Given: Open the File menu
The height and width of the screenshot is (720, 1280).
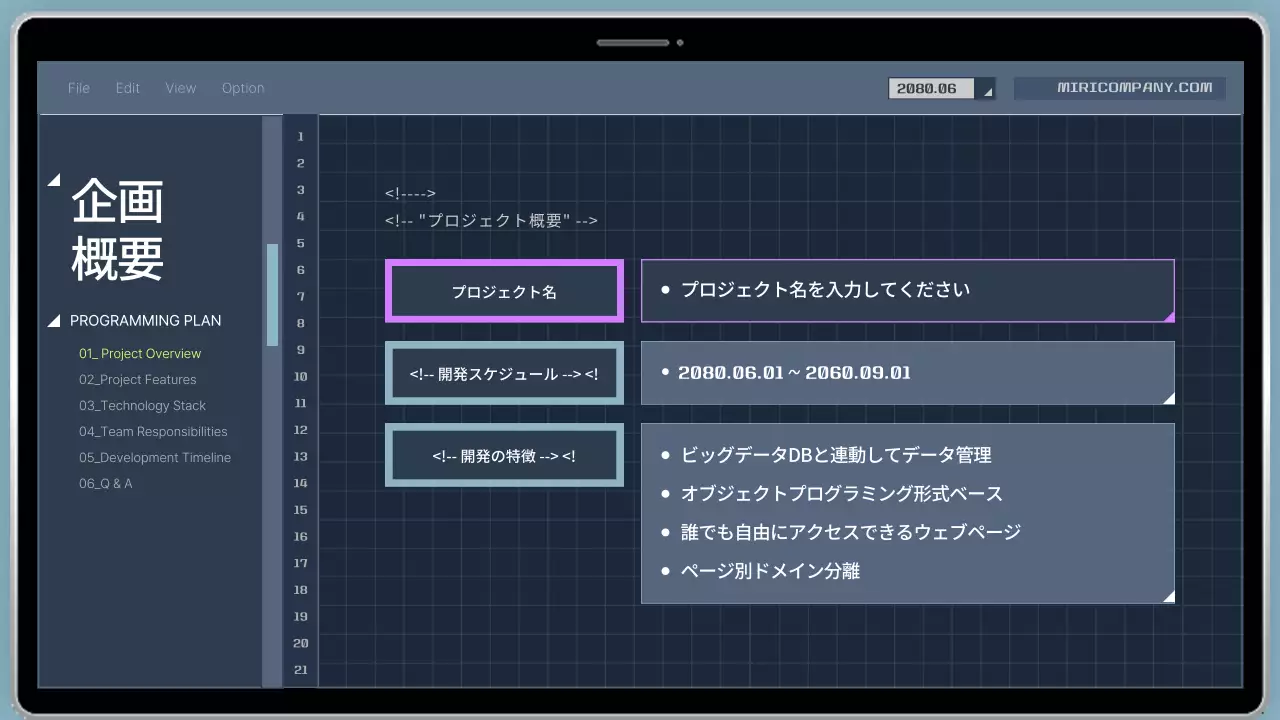Looking at the screenshot, I should 78,88.
